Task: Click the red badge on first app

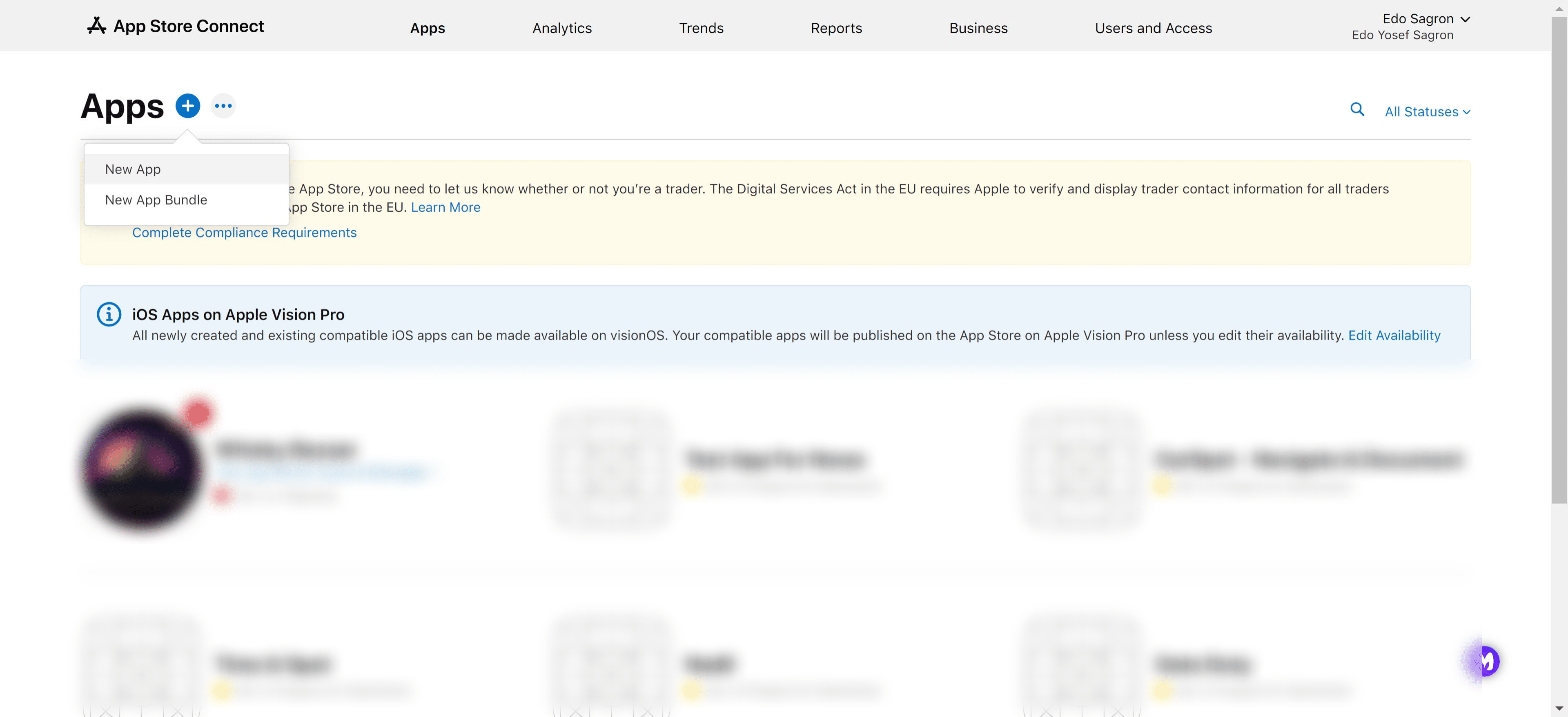Action: coord(198,413)
